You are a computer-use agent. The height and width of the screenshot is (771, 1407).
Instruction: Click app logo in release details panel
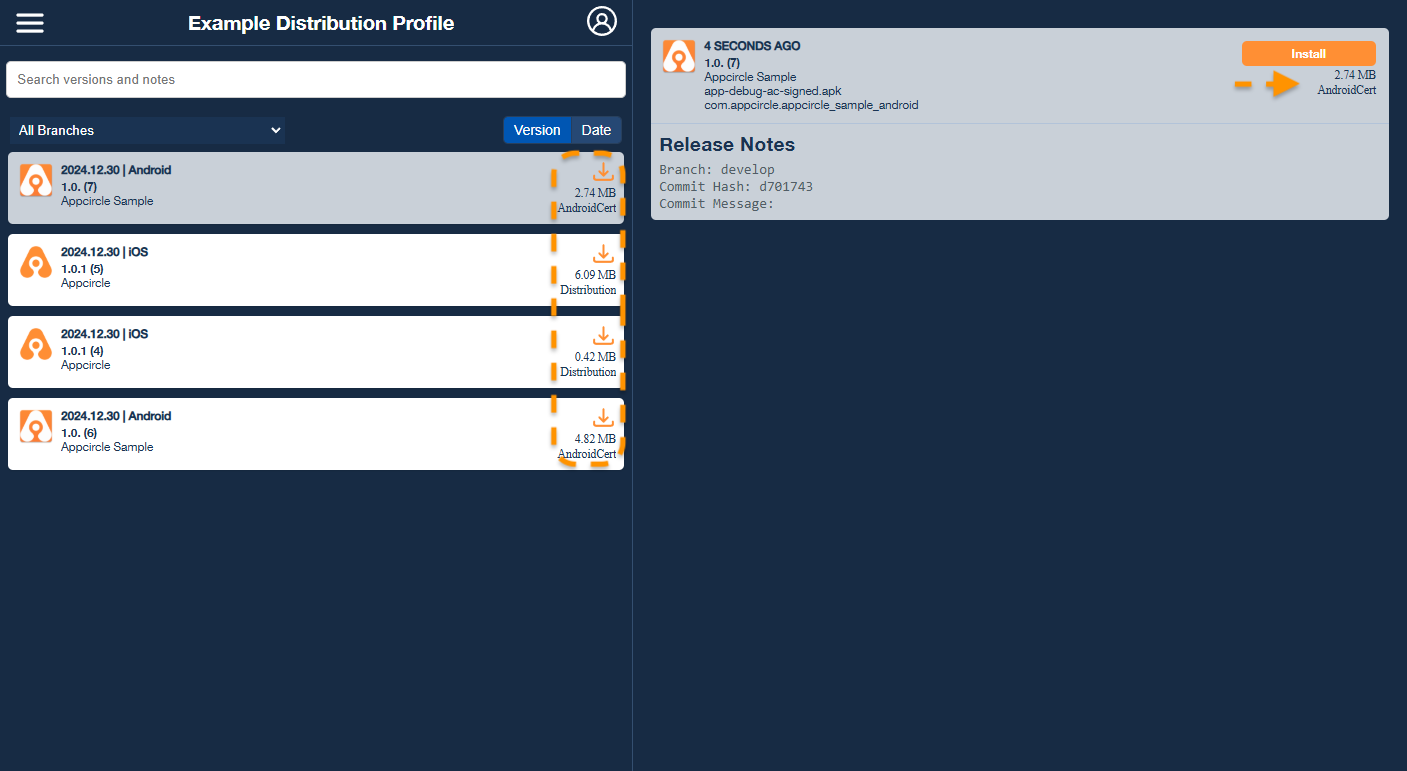[679, 56]
